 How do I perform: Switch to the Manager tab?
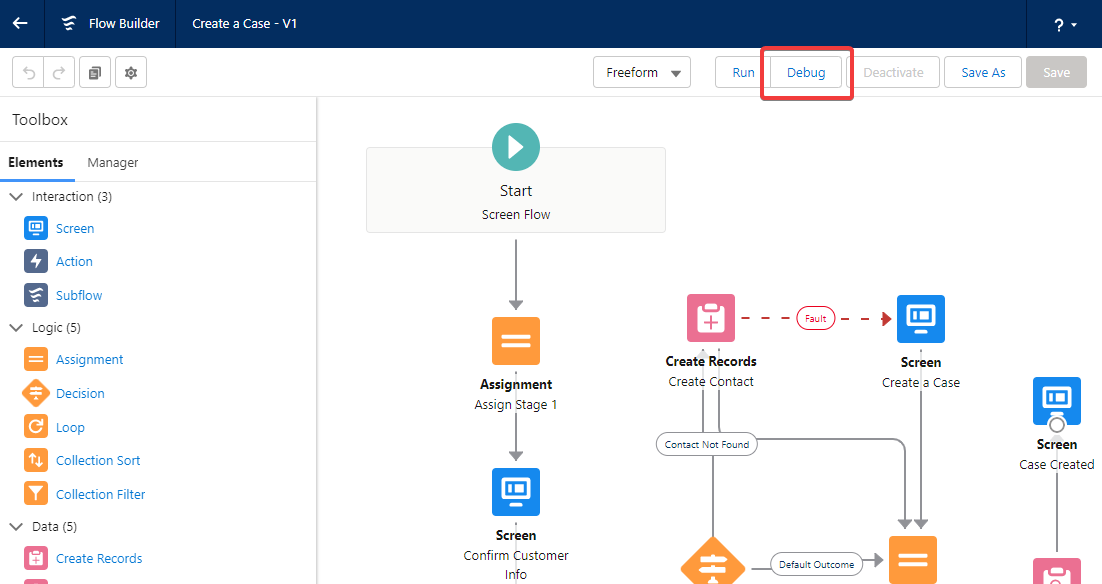(x=112, y=162)
